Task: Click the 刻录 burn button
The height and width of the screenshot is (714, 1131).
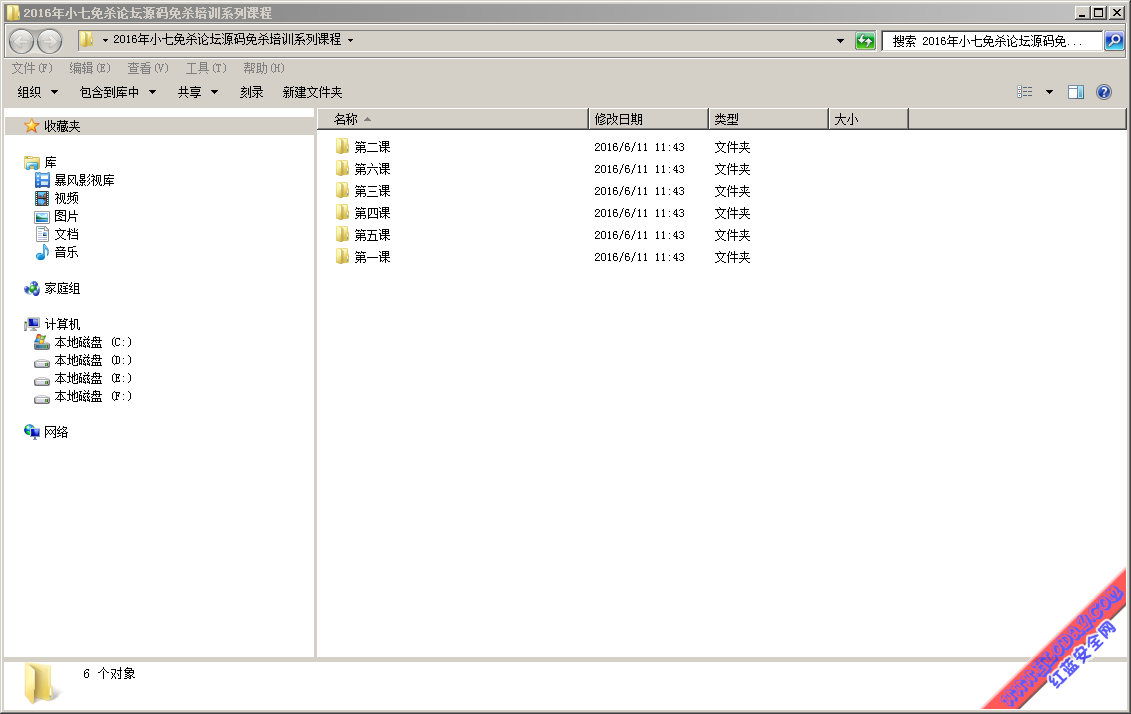Action: [x=252, y=92]
